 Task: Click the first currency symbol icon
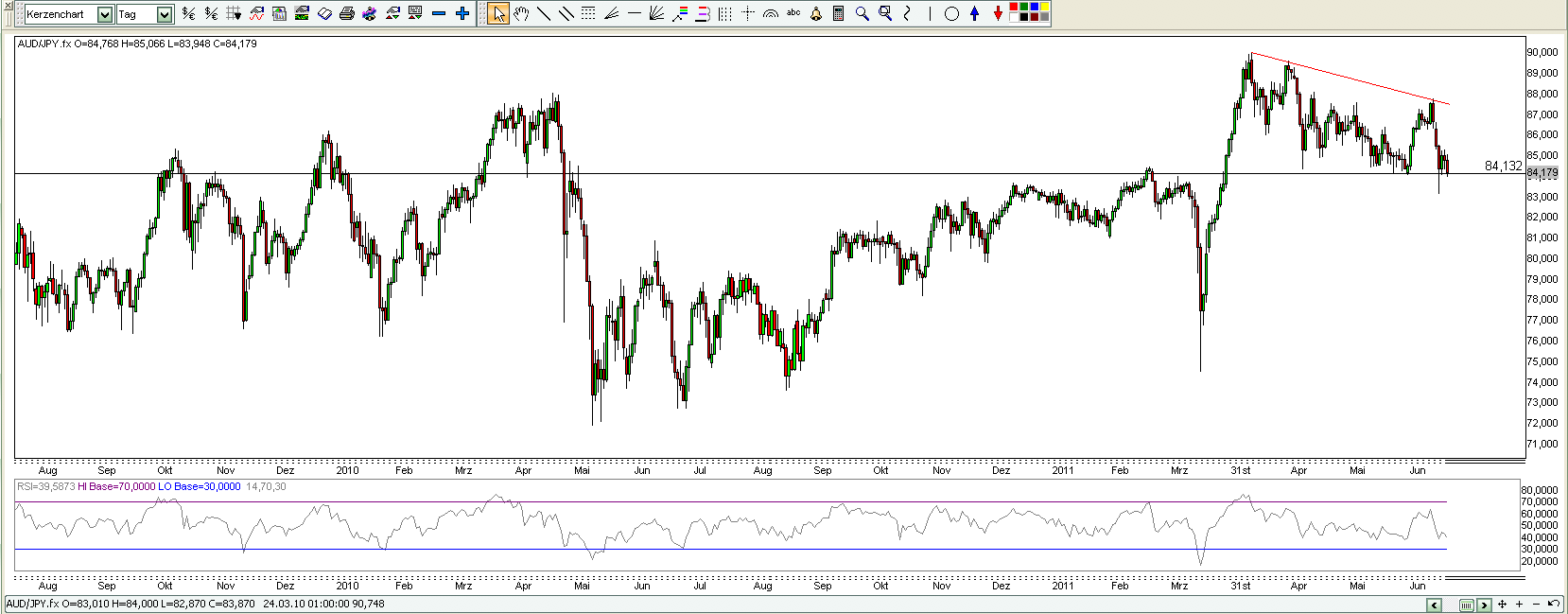click(x=188, y=13)
